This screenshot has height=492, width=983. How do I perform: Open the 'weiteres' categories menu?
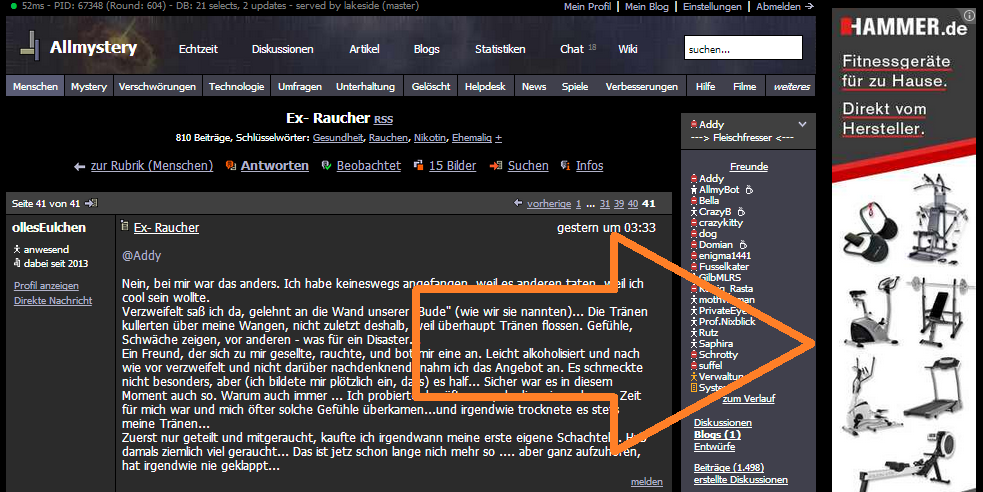791,87
